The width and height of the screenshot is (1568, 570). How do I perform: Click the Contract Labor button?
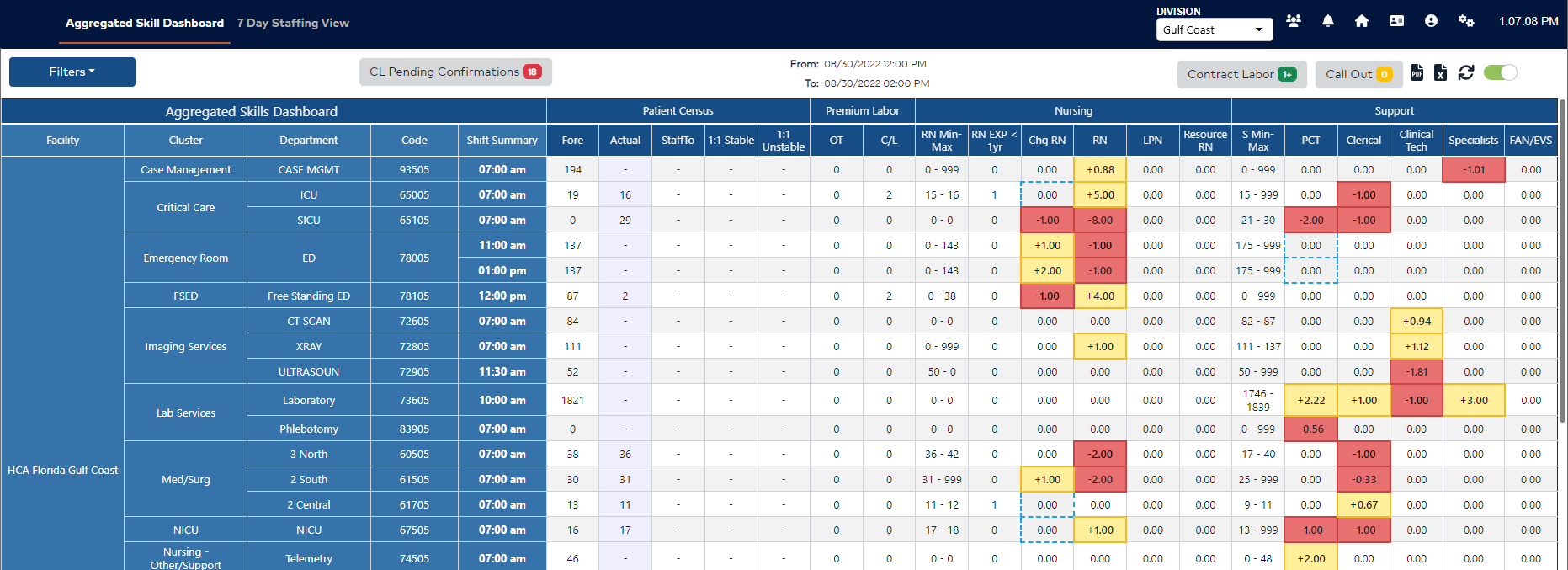[1241, 74]
